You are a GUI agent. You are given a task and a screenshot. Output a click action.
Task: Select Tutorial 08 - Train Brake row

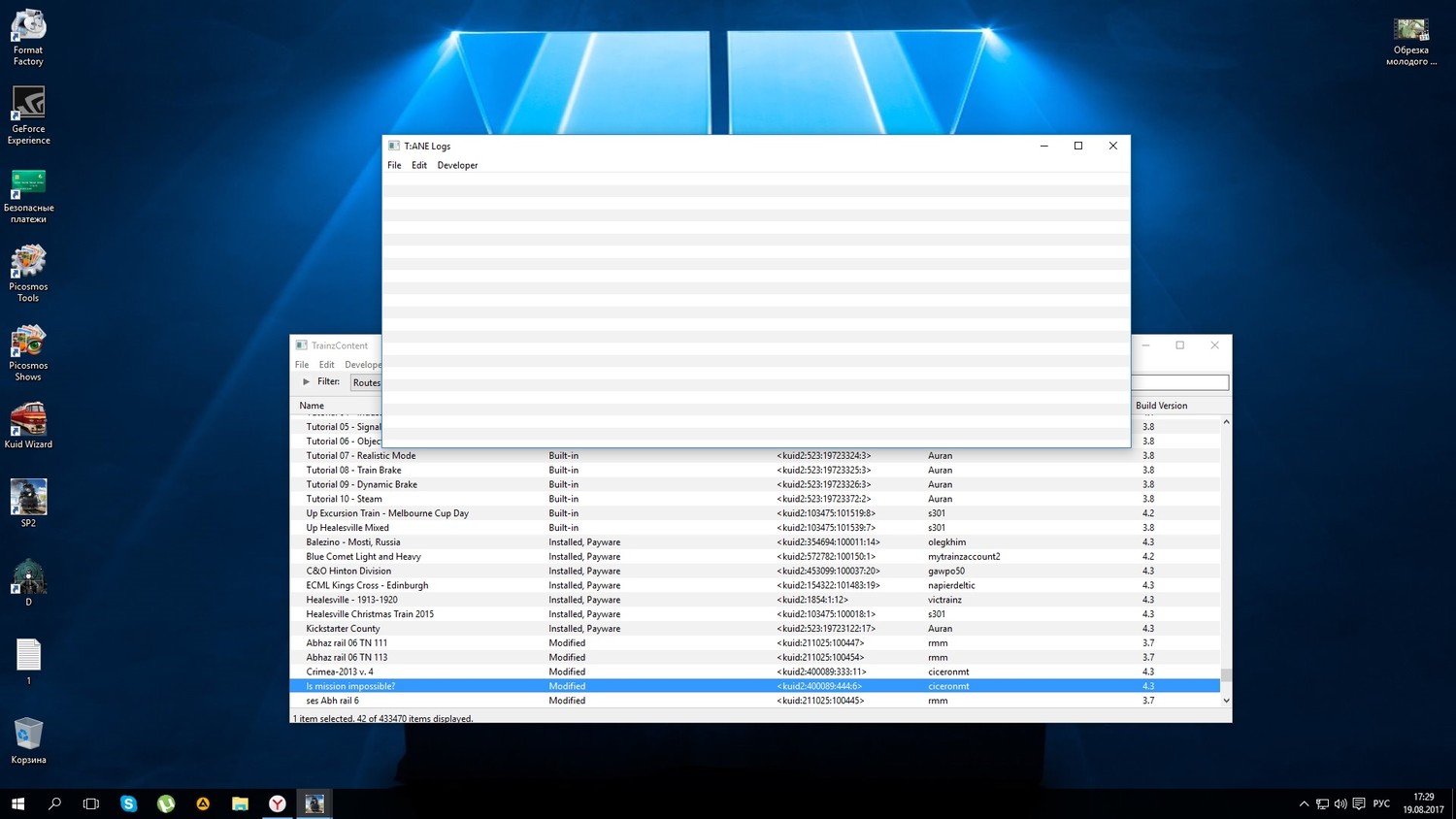755,470
